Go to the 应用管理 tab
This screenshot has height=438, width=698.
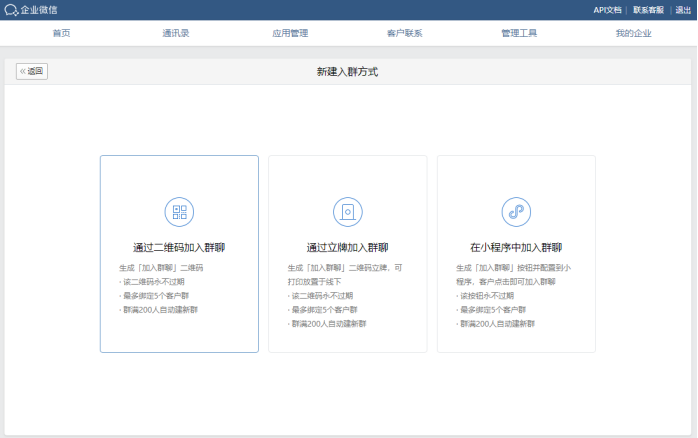[290, 33]
